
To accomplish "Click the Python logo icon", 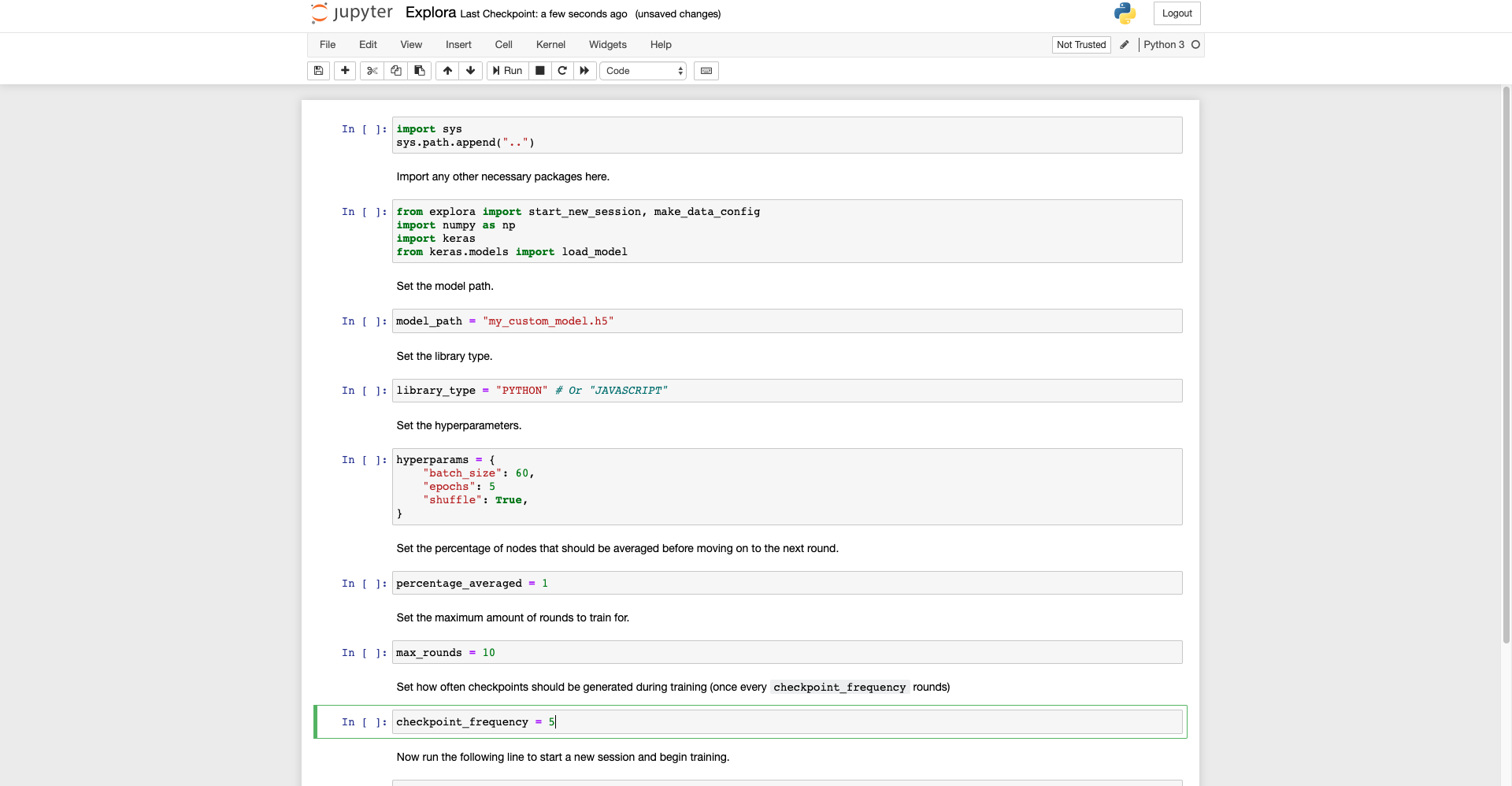I will coord(1125,13).
